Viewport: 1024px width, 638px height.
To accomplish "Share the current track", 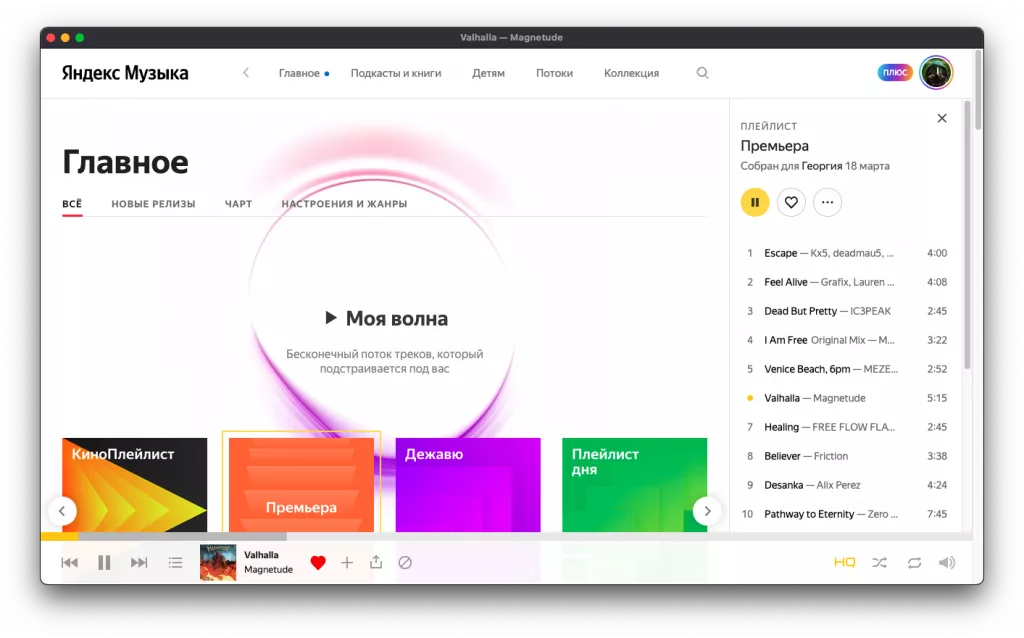I will [x=376, y=562].
